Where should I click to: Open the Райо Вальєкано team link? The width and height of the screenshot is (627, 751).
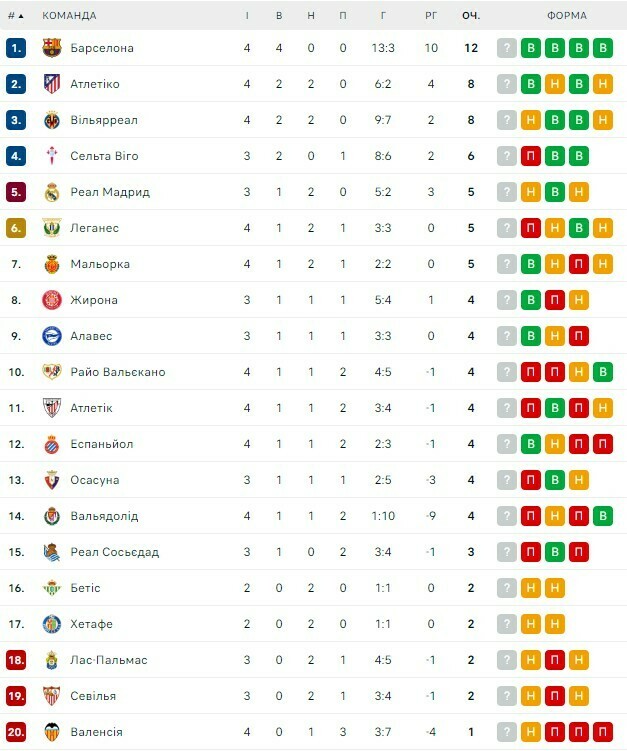point(118,372)
